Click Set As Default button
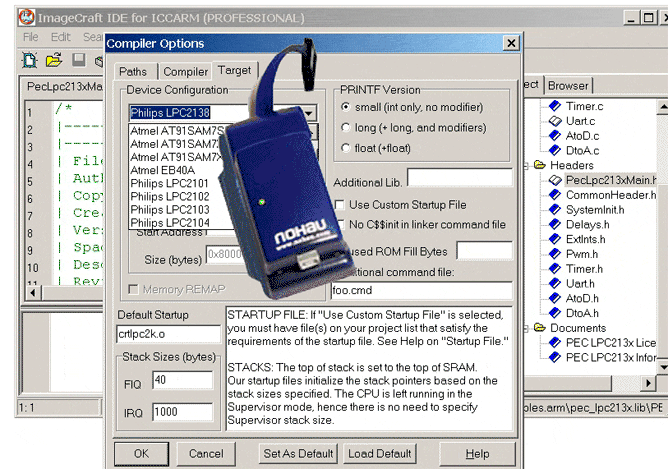The image size is (668, 469). (298, 454)
